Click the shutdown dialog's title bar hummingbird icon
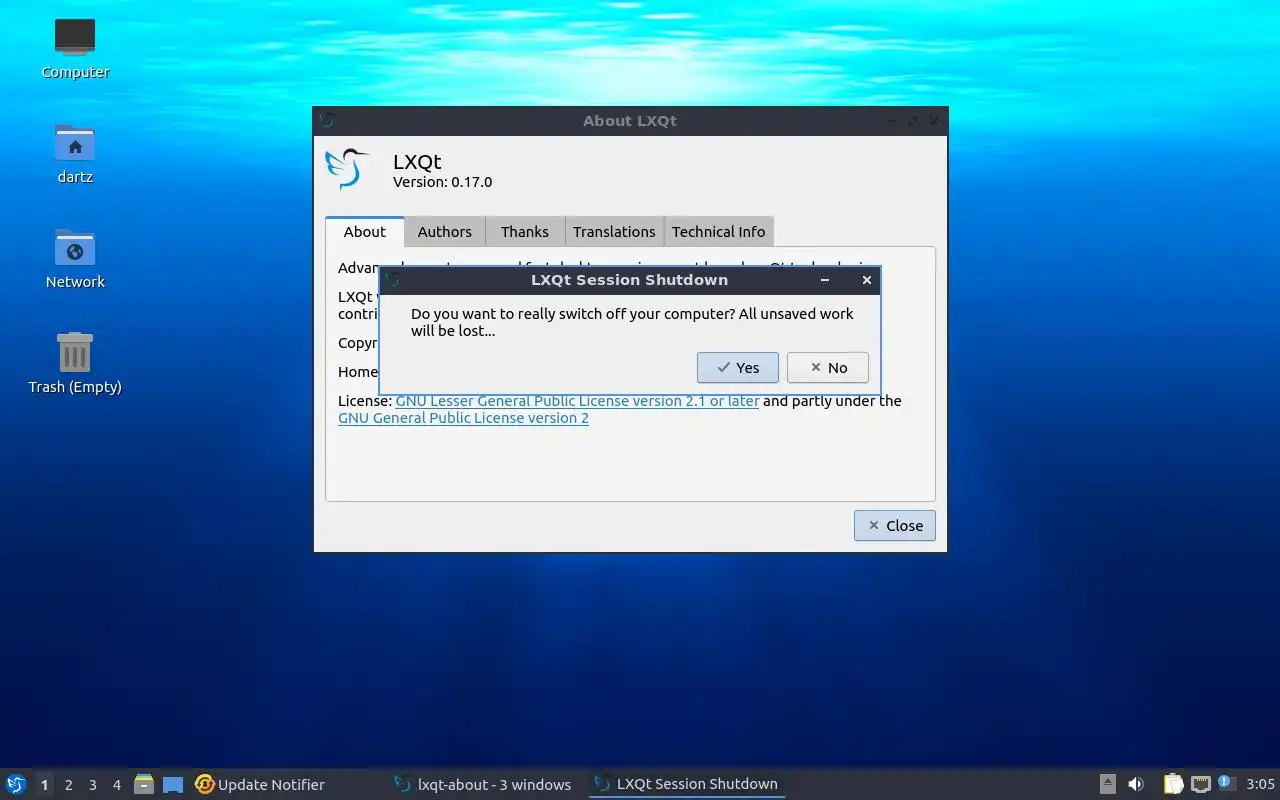Image resolution: width=1280 pixels, height=800 pixels. 393,280
